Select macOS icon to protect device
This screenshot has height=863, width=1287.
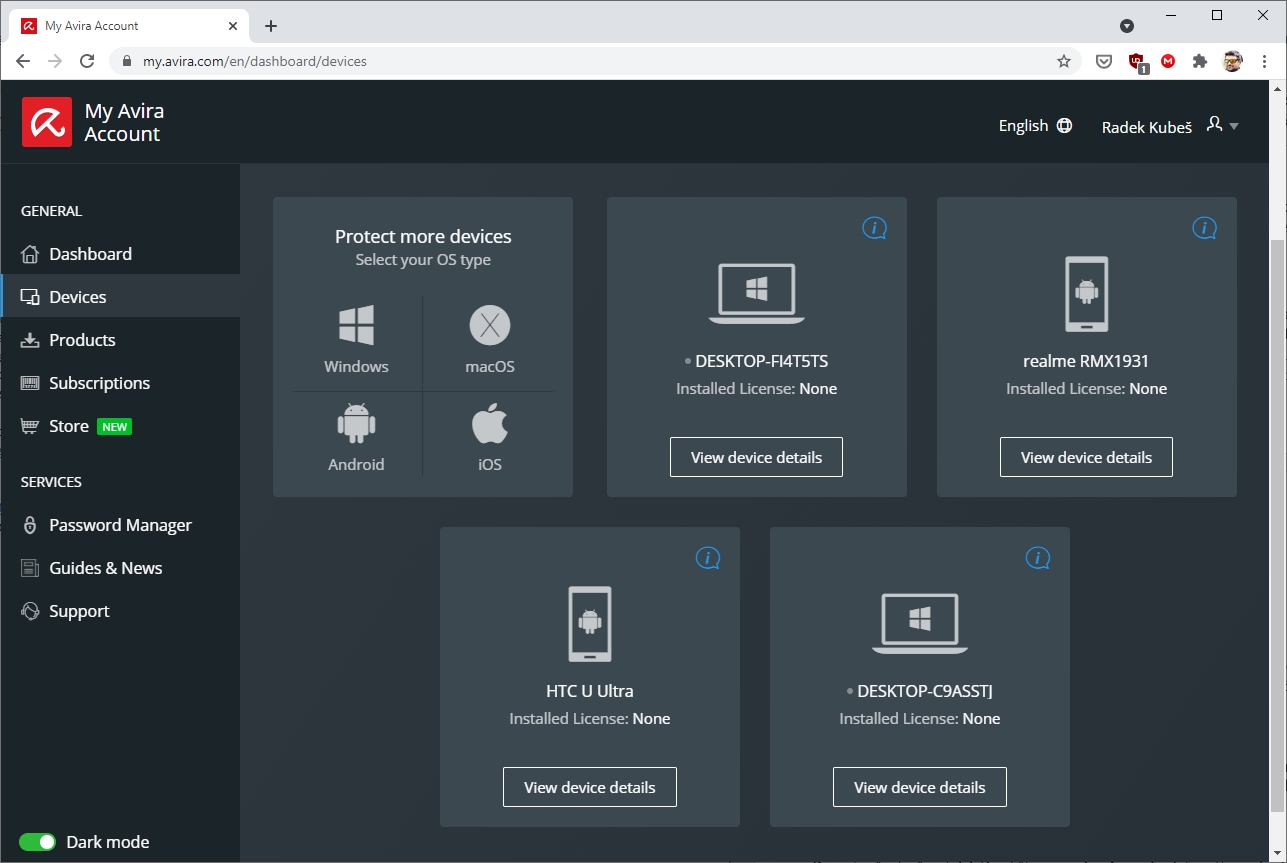click(490, 325)
